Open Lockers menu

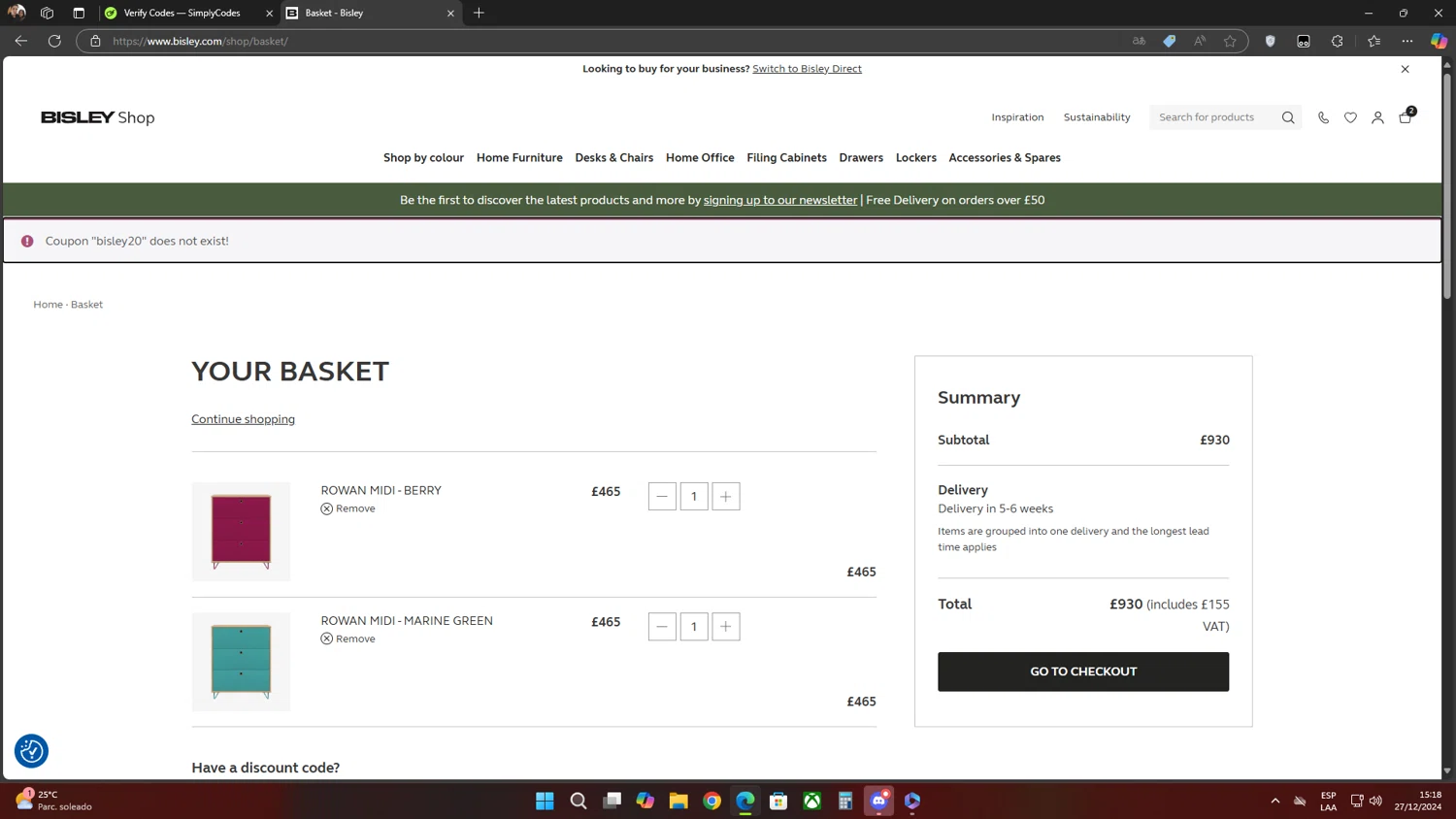(916, 157)
